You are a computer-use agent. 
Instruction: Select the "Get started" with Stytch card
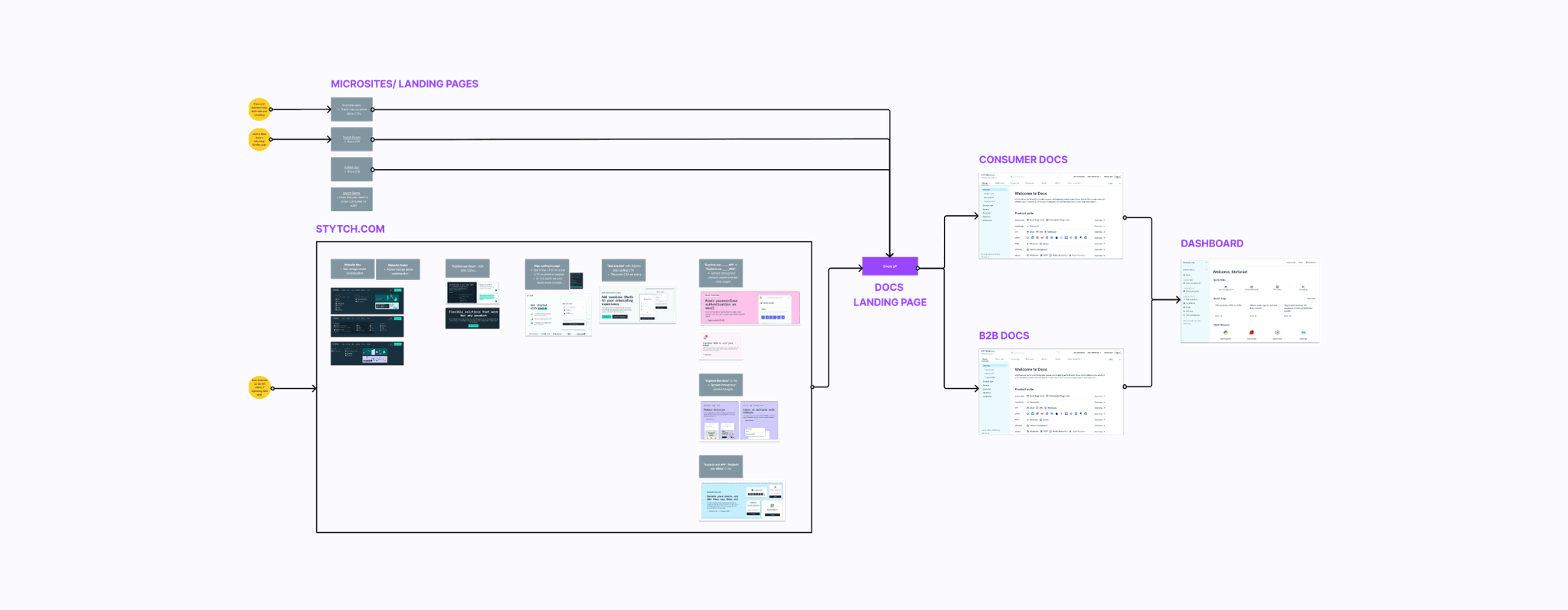623,270
